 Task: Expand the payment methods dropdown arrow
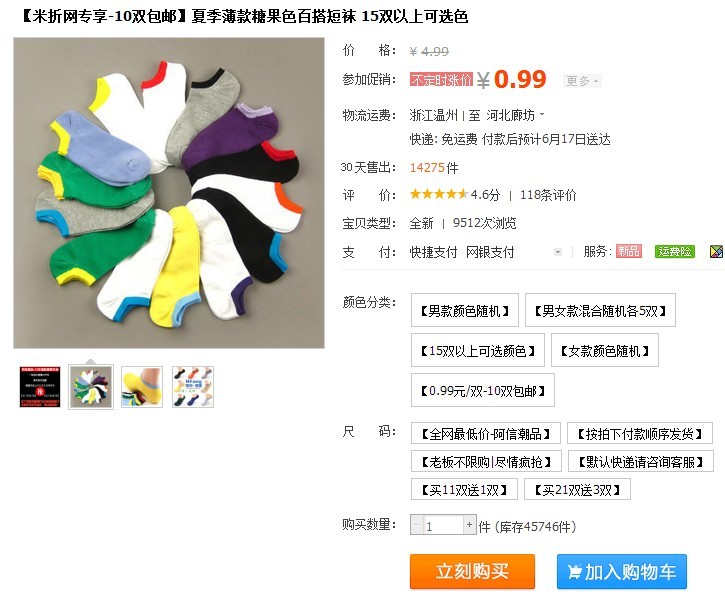(558, 252)
